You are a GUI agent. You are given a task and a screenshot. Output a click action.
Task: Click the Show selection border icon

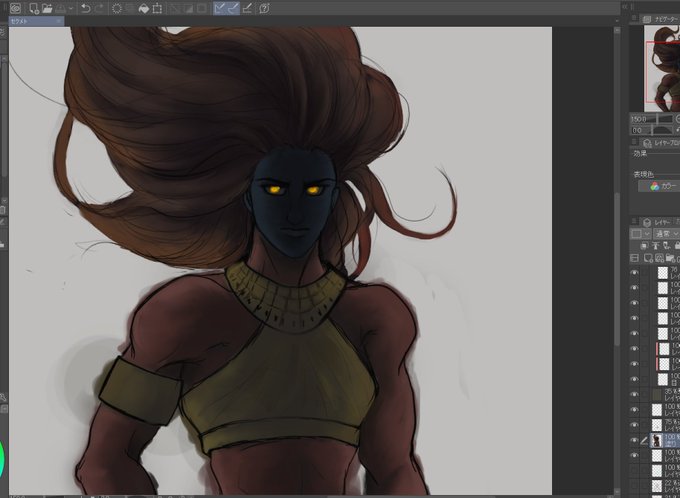202,8
